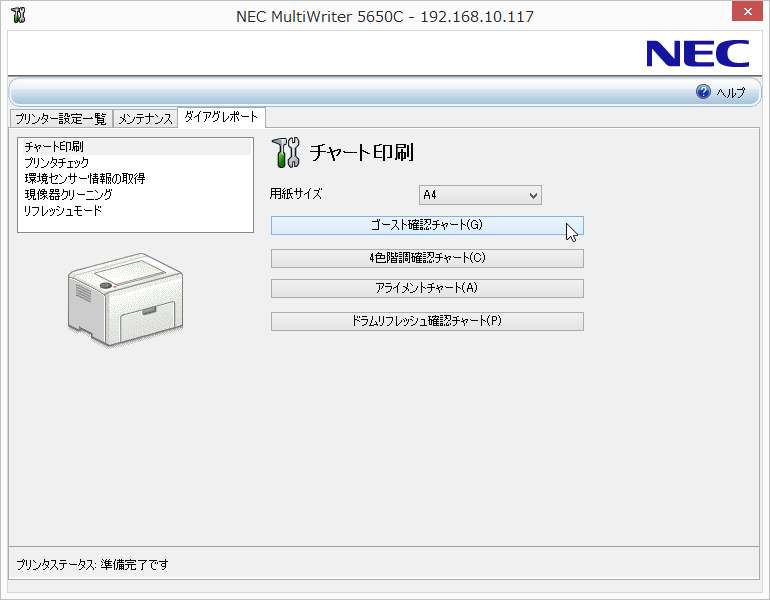Screen dimensions: 770x600
Task: Click the チャート印刷 heading text
Action: click(x=361, y=152)
